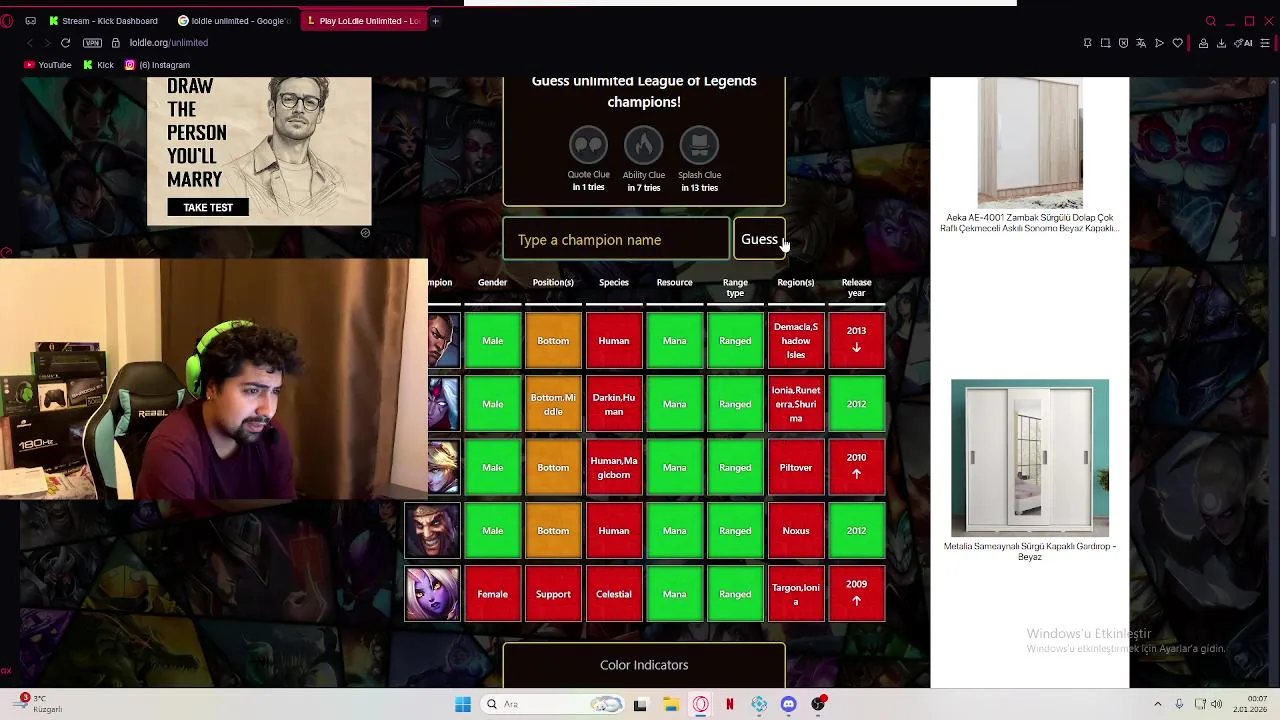
Task: Click the 'Bottom,Middle' position cell
Action: [x=553, y=404]
